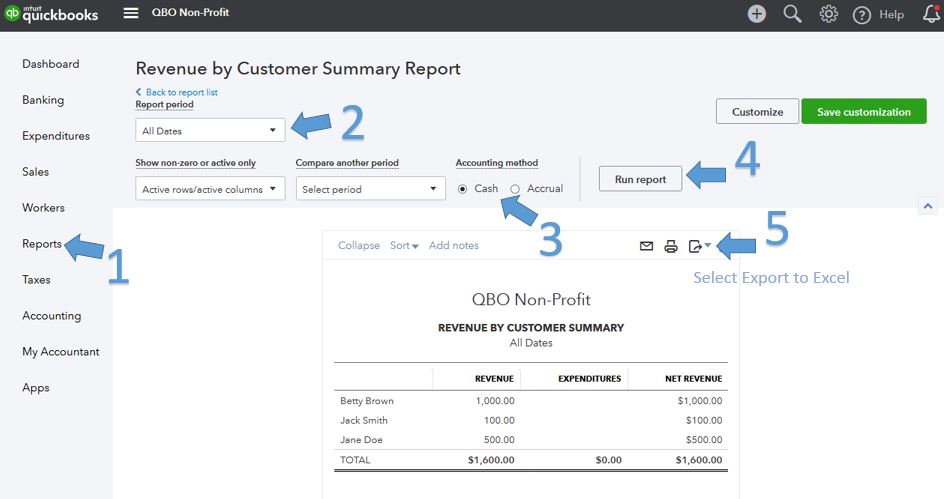Click the Help text in header
944x499 pixels.
click(891, 14)
